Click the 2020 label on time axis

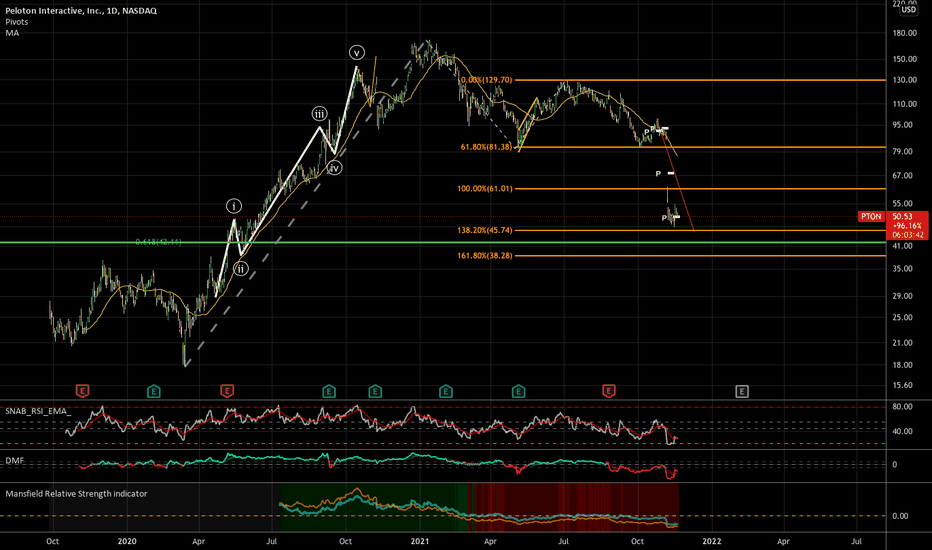[127, 541]
